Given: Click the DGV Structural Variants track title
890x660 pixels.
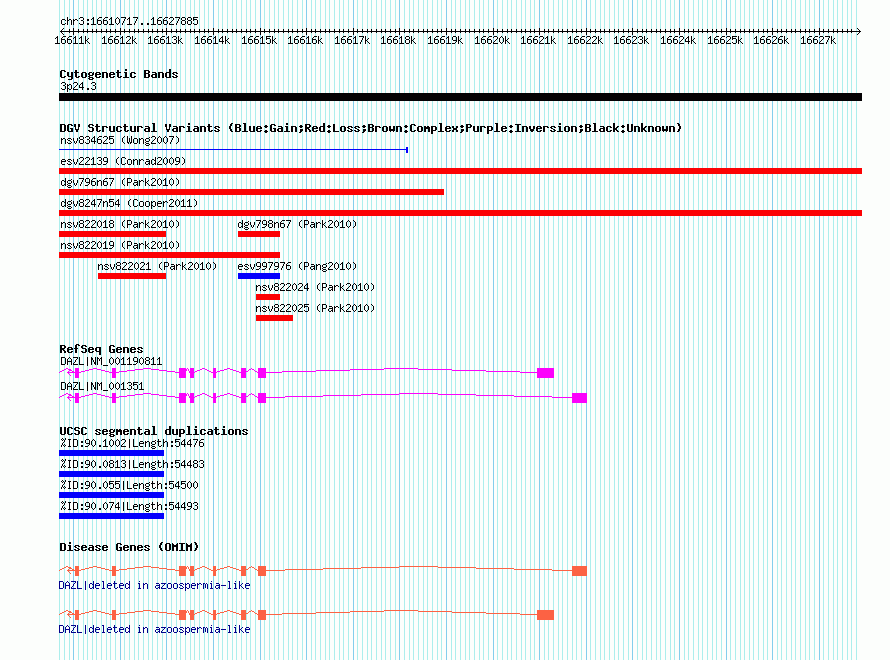Looking at the screenshot, I should (x=371, y=128).
